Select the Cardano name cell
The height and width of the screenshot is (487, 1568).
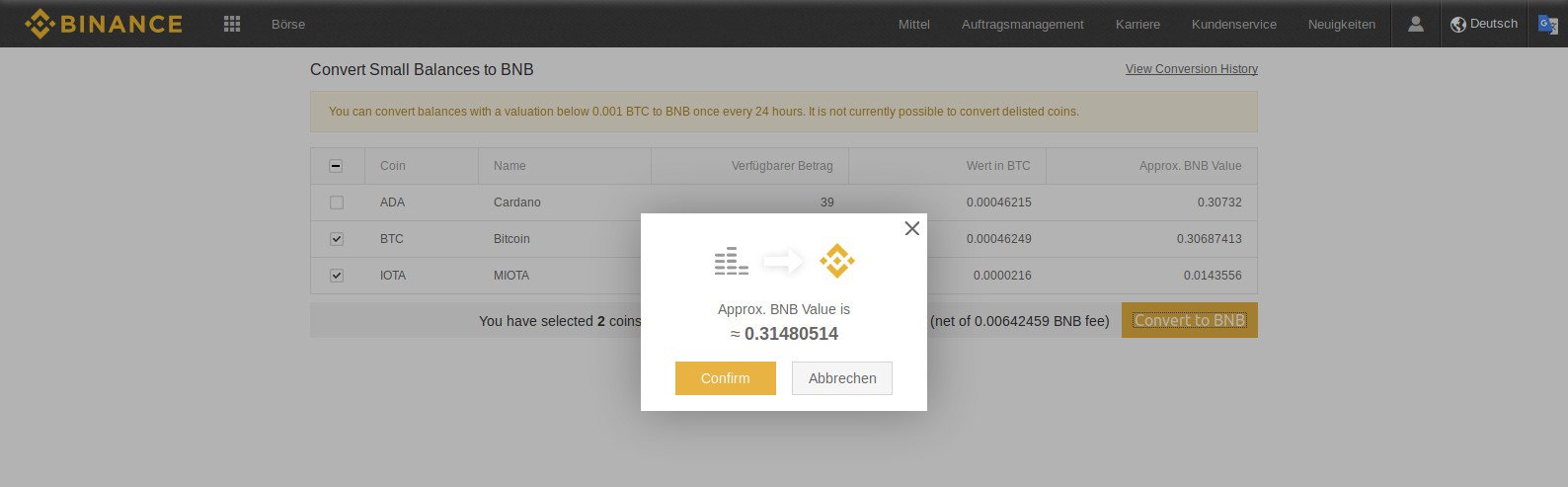pos(517,203)
